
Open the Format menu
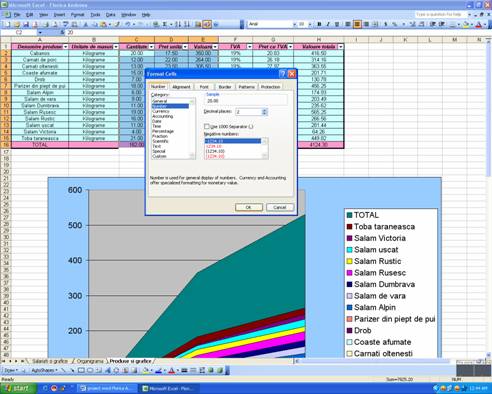77,15
